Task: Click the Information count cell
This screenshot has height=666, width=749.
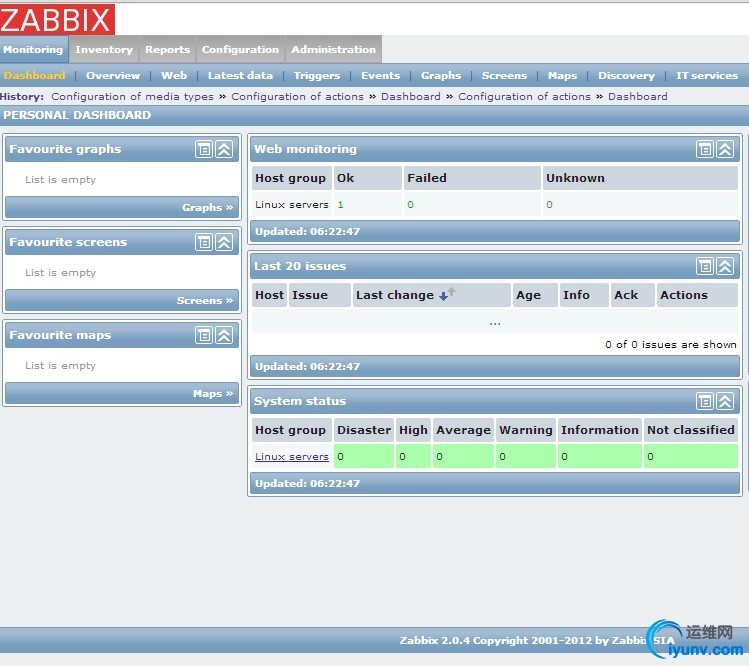Action: click(x=599, y=456)
